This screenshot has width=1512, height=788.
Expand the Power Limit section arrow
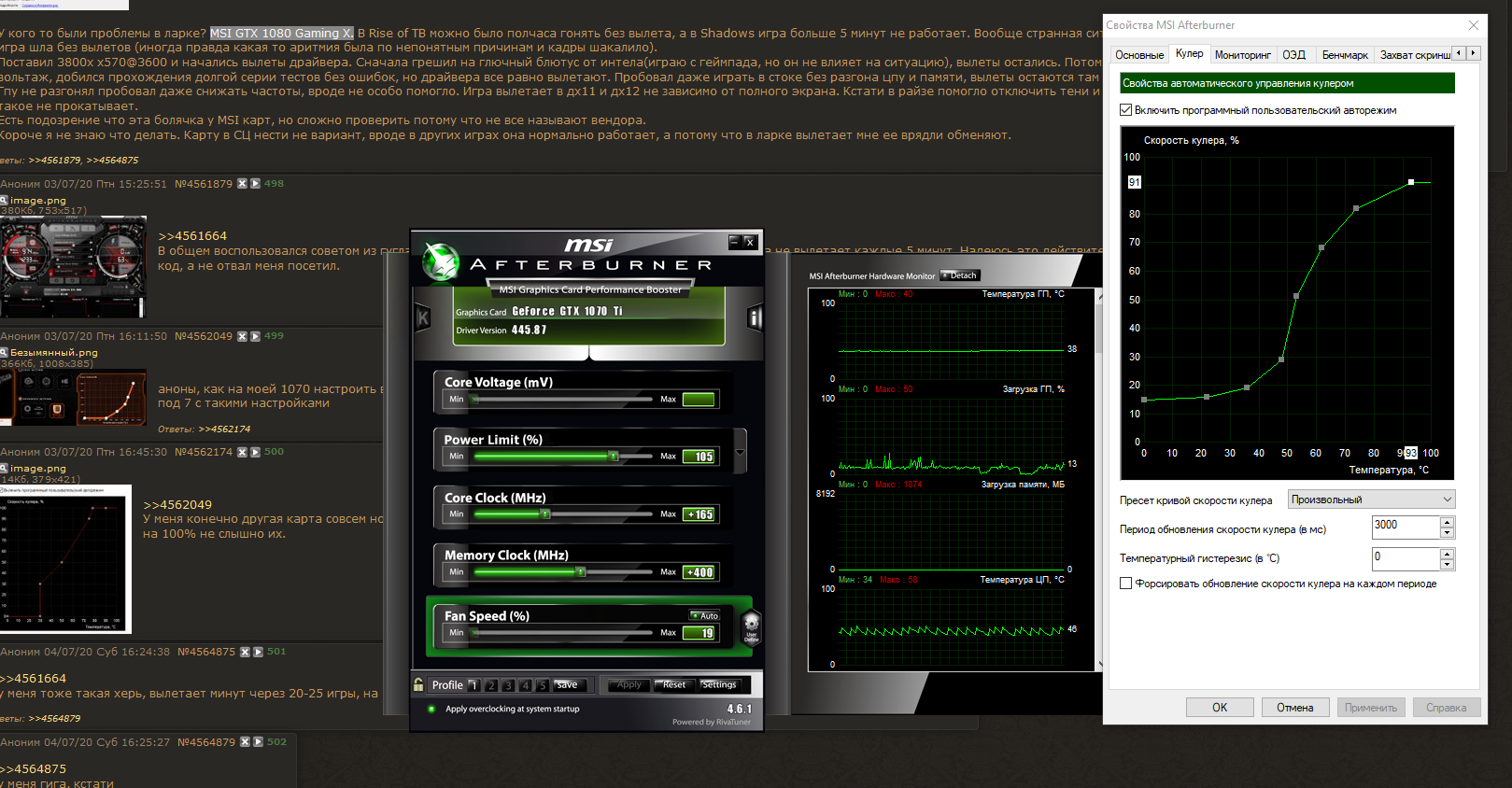click(741, 453)
